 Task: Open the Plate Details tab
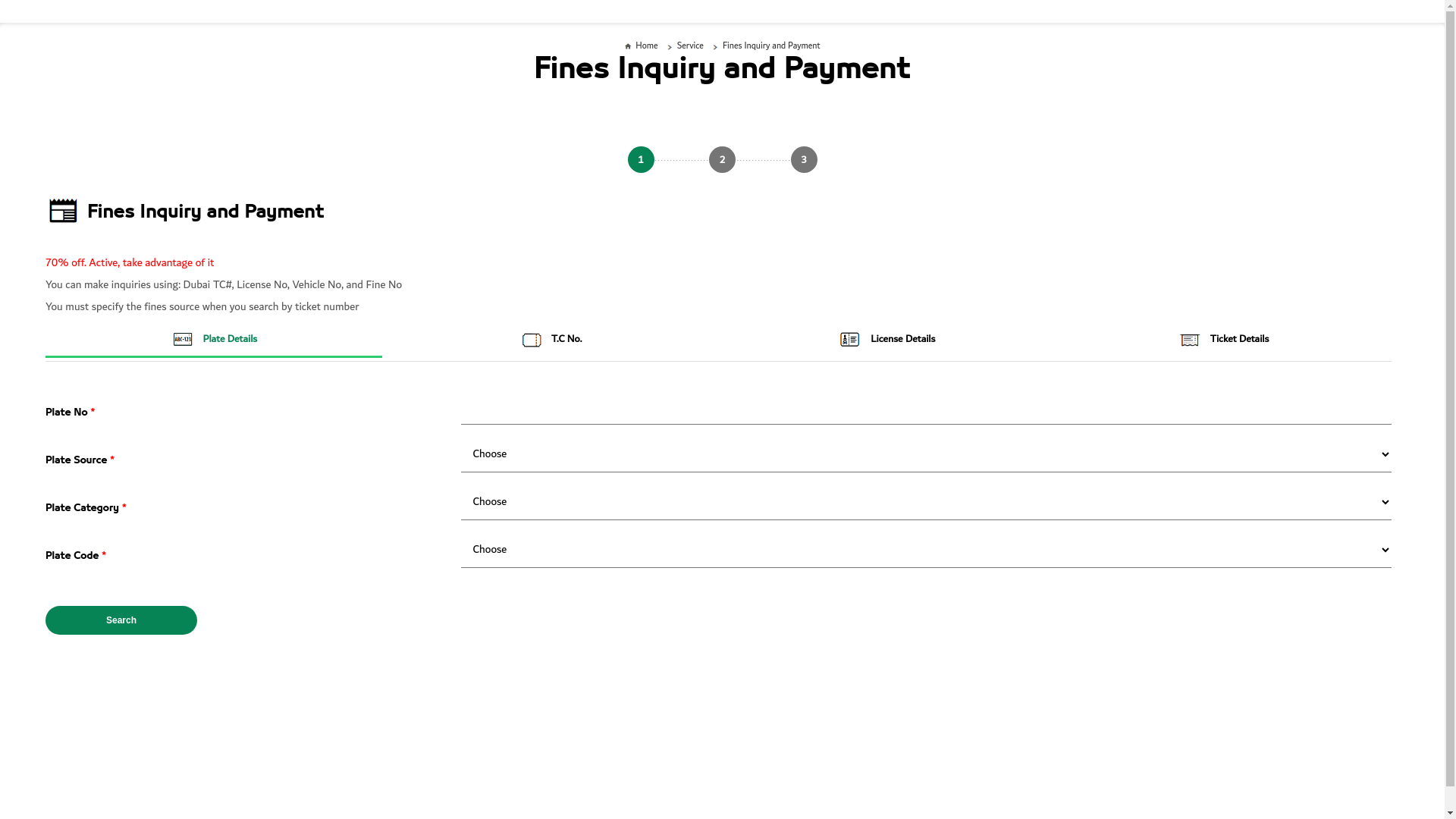[214, 340]
